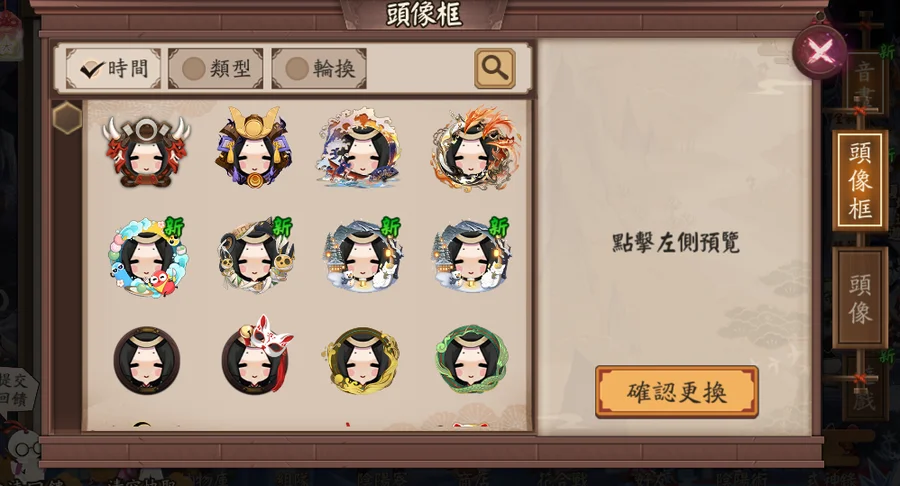Switch to the 頭像 tab
The width and height of the screenshot is (900, 486).
coord(860,298)
